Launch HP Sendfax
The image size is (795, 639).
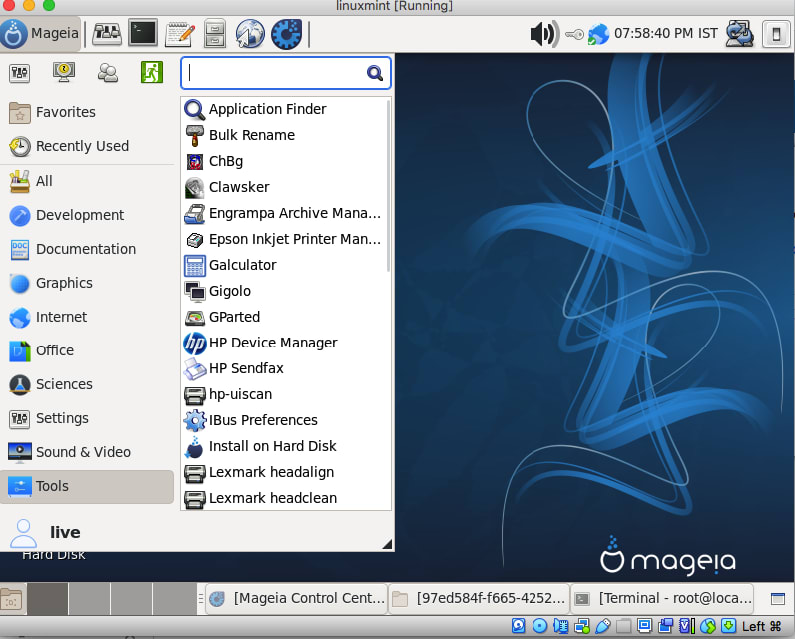[284, 368]
